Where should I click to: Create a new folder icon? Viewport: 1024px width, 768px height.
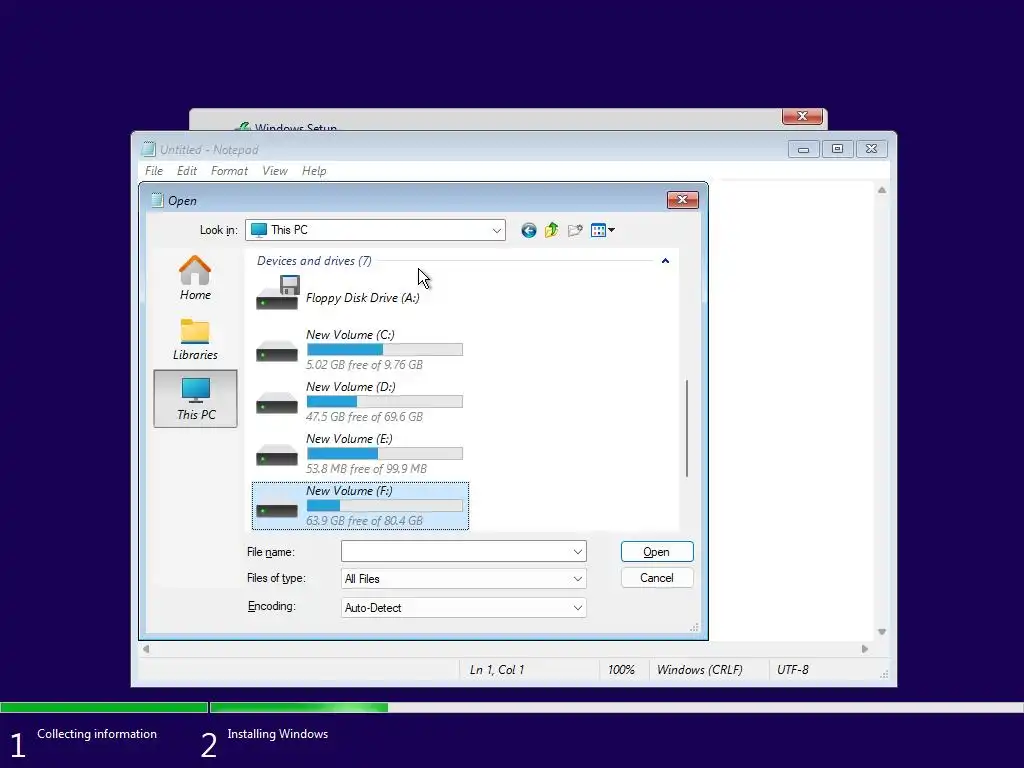coord(575,230)
